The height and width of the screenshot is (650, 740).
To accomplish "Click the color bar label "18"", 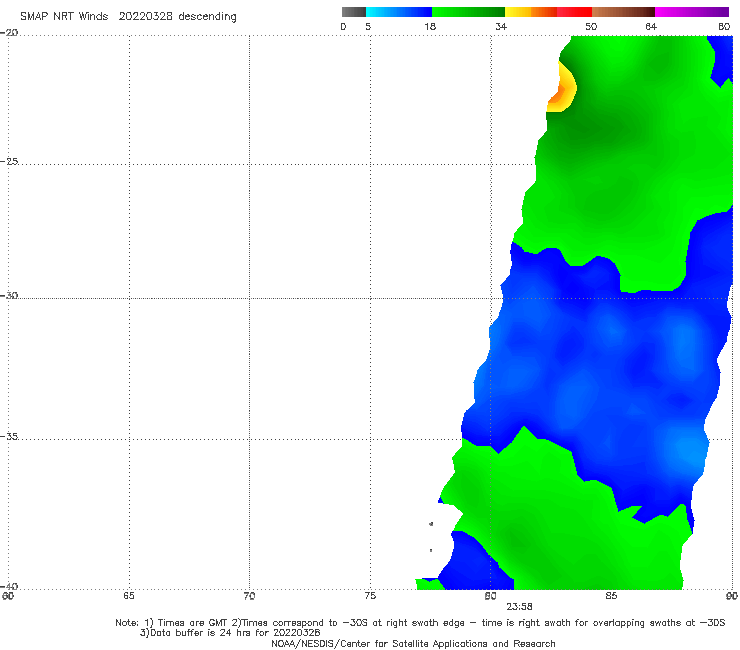I will point(430,27).
